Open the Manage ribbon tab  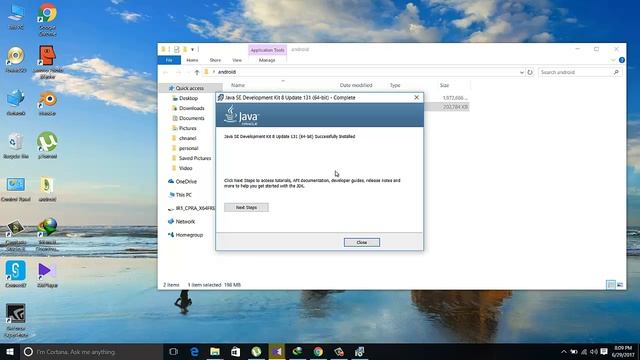click(267, 60)
